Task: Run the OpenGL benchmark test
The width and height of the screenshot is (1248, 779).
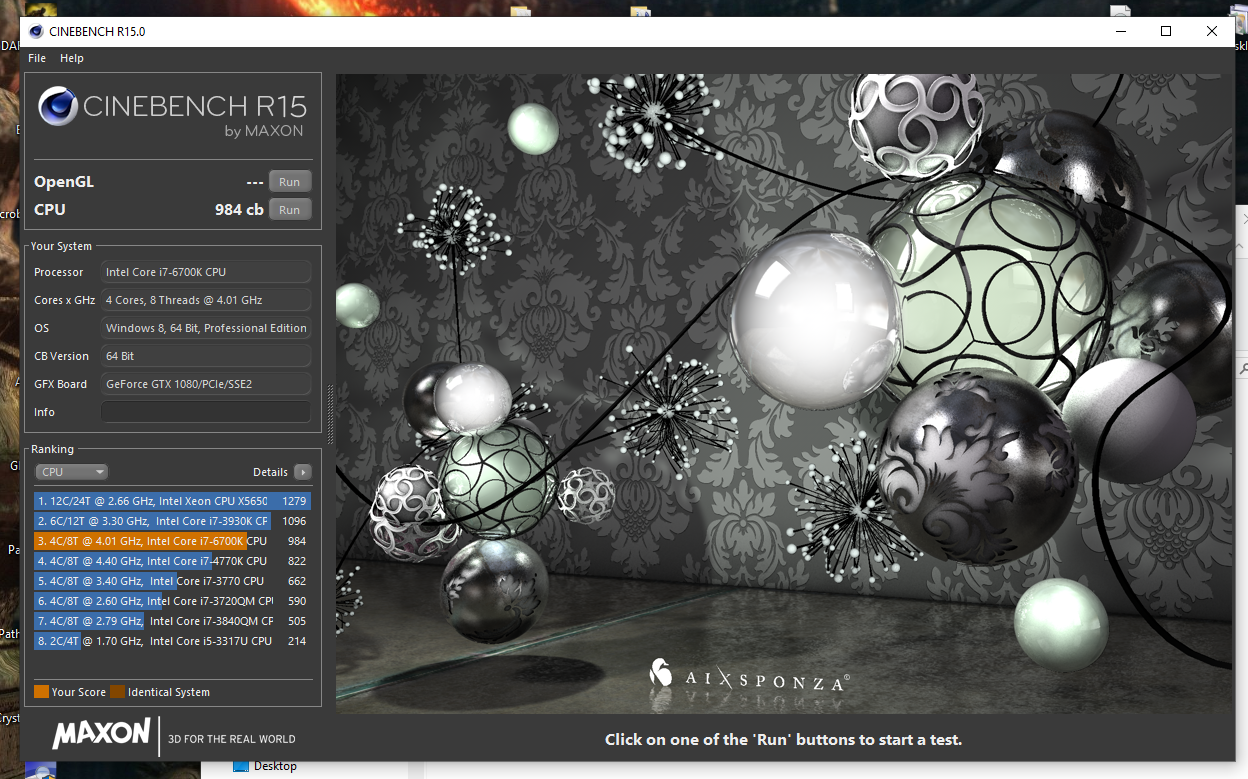Action: click(290, 182)
